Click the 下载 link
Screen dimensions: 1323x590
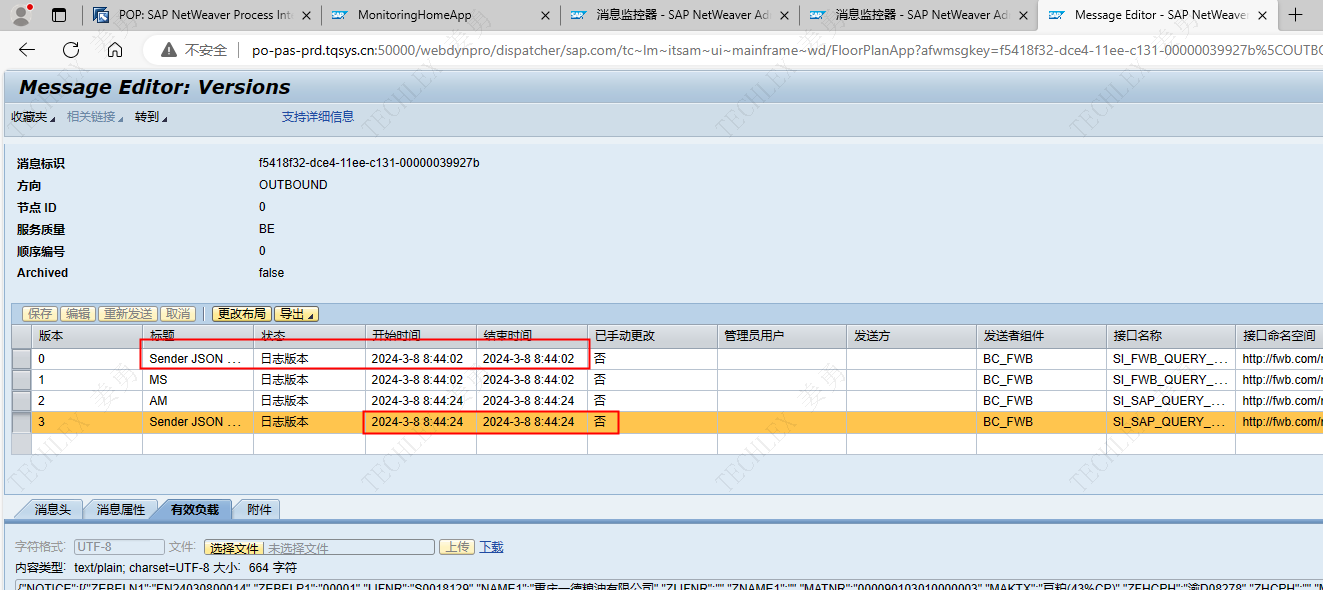(x=491, y=547)
